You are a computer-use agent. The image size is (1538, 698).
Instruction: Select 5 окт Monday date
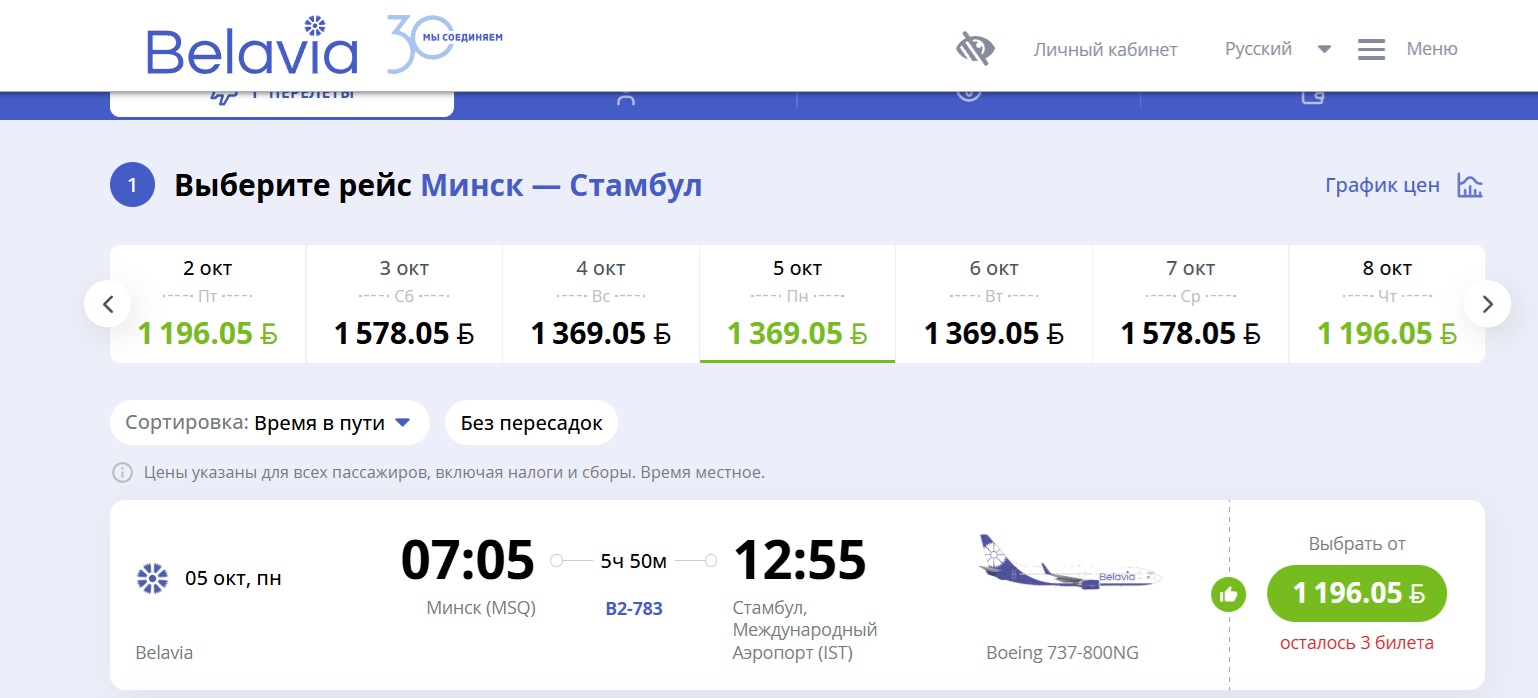(797, 304)
